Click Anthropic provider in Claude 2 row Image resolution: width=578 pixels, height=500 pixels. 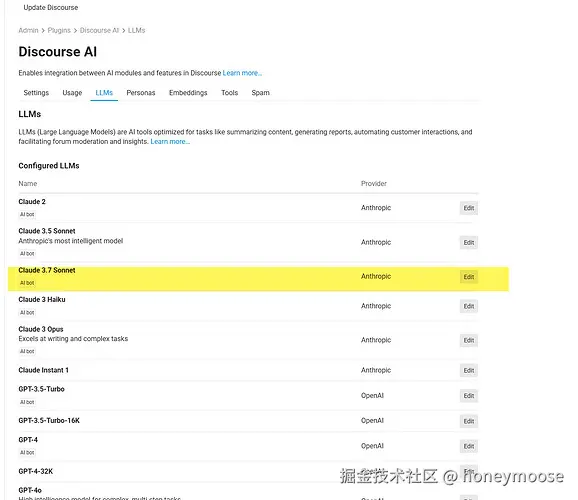coord(376,208)
